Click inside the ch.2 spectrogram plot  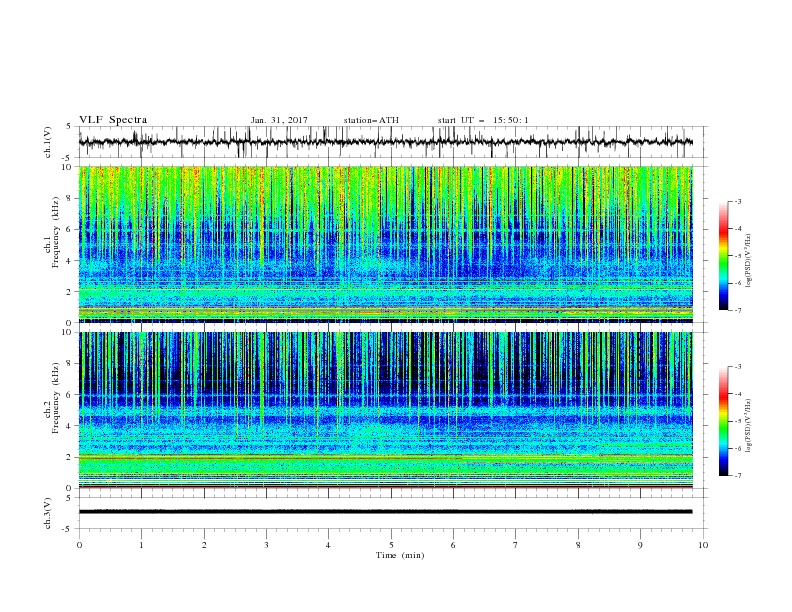tap(385, 410)
